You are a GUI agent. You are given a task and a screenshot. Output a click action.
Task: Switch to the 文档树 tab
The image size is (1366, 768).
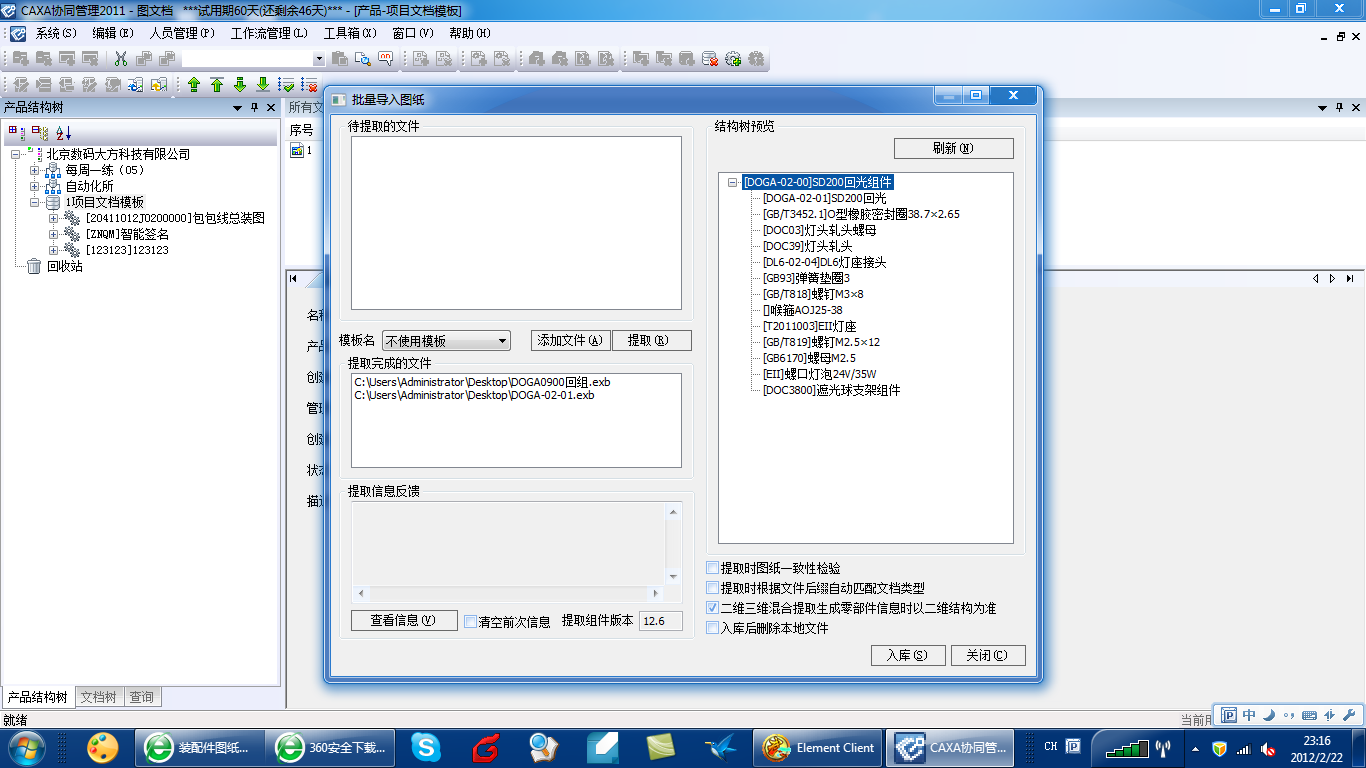99,697
